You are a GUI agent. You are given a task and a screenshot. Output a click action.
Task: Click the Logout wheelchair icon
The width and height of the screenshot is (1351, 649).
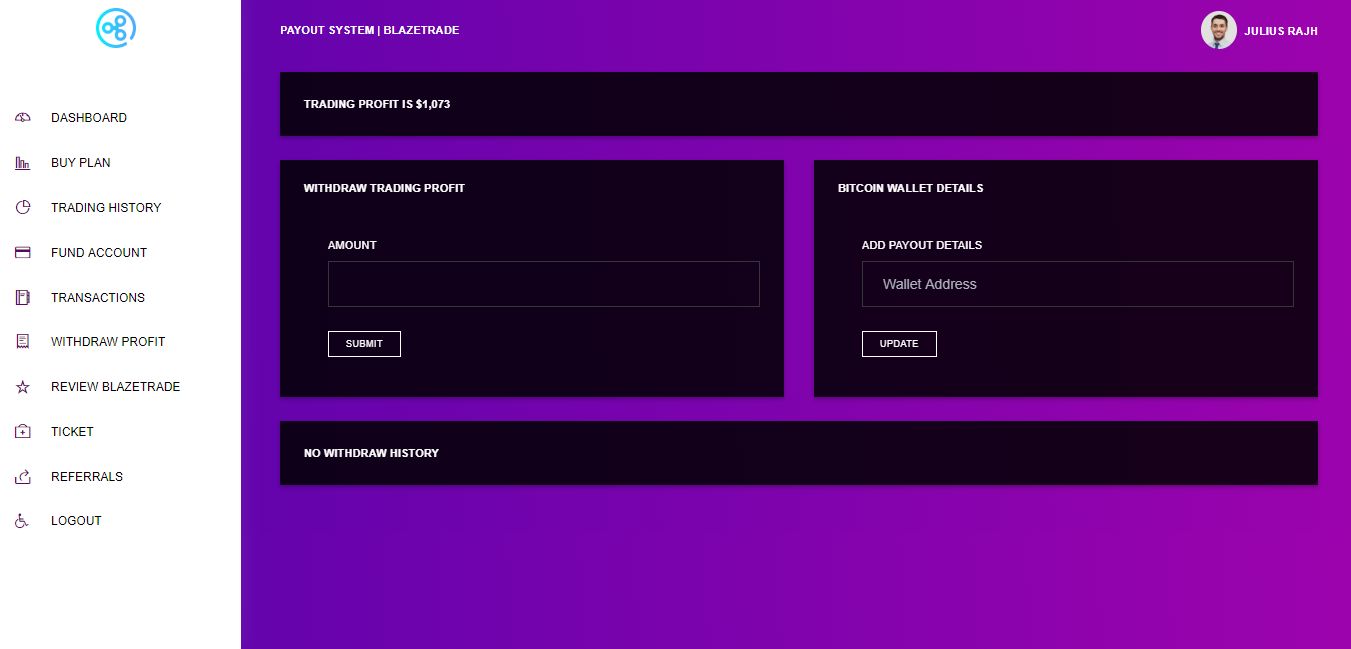(x=23, y=521)
